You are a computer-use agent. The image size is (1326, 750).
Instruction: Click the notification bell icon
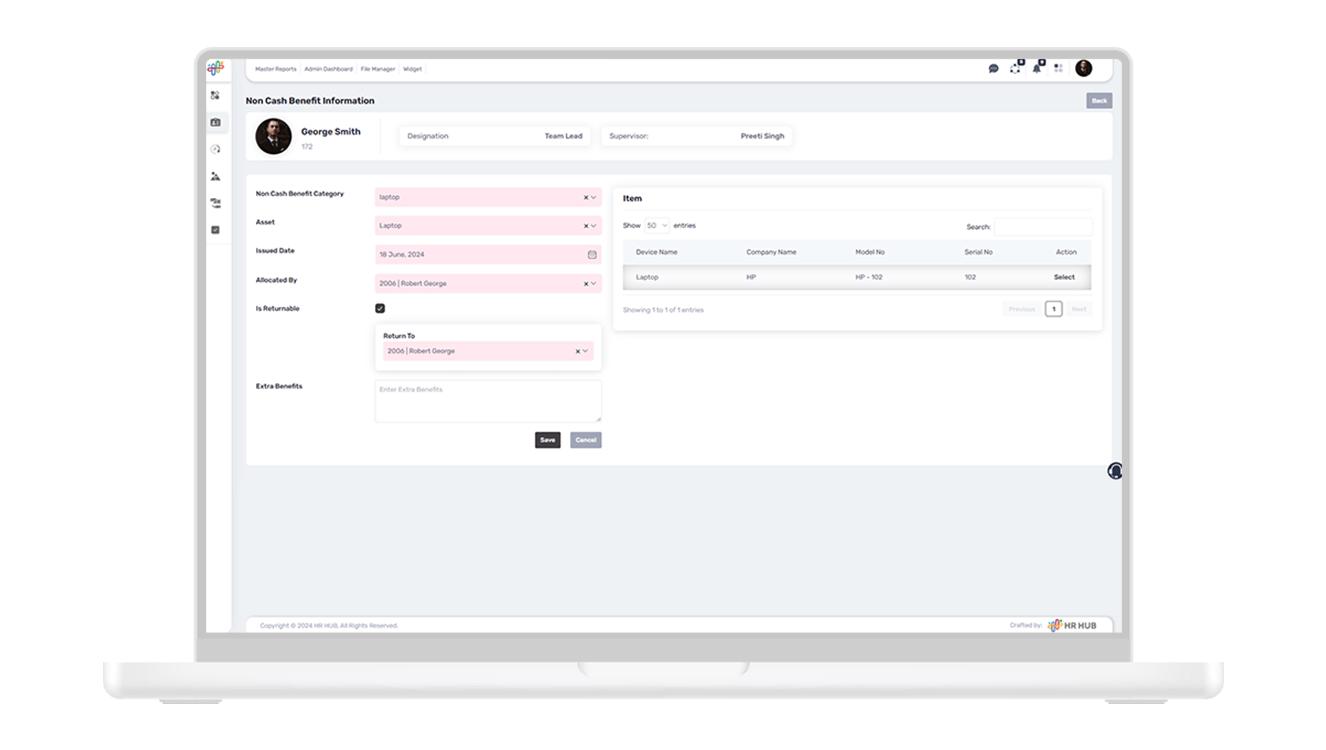[x=1037, y=68]
